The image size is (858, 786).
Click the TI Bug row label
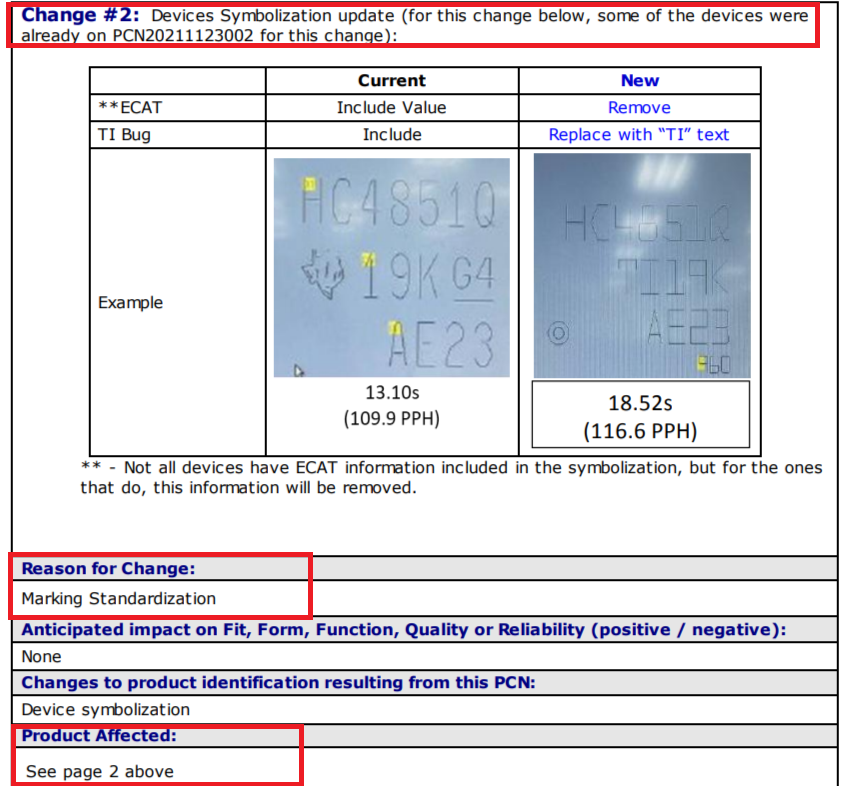tap(124, 135)
